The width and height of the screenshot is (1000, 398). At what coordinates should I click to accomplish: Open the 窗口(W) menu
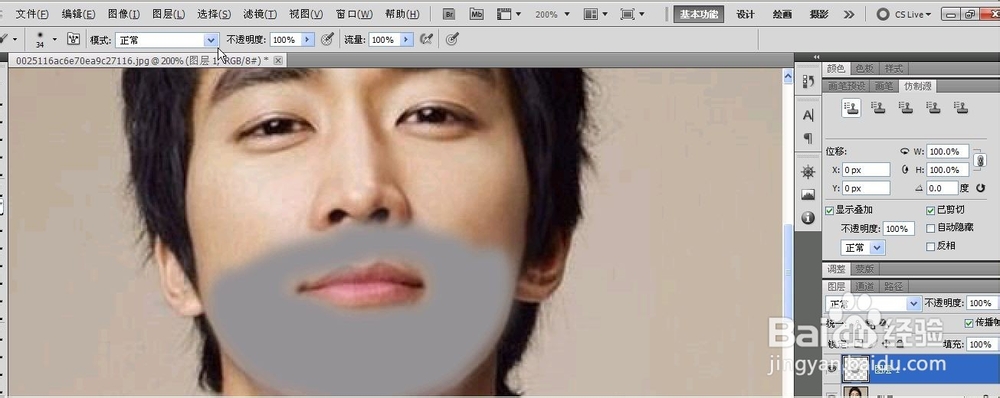(354, 14)
